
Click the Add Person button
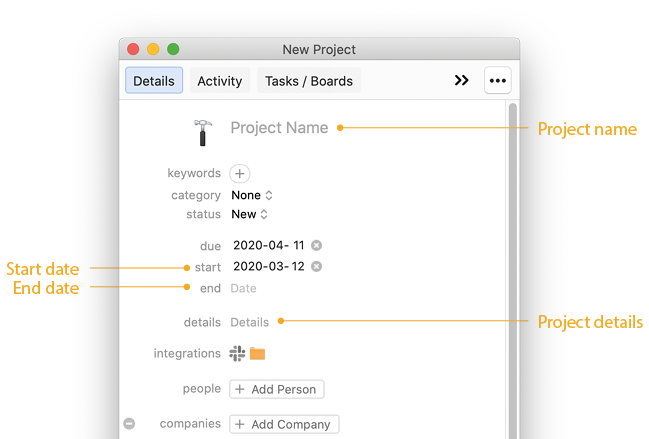point(277,389)
